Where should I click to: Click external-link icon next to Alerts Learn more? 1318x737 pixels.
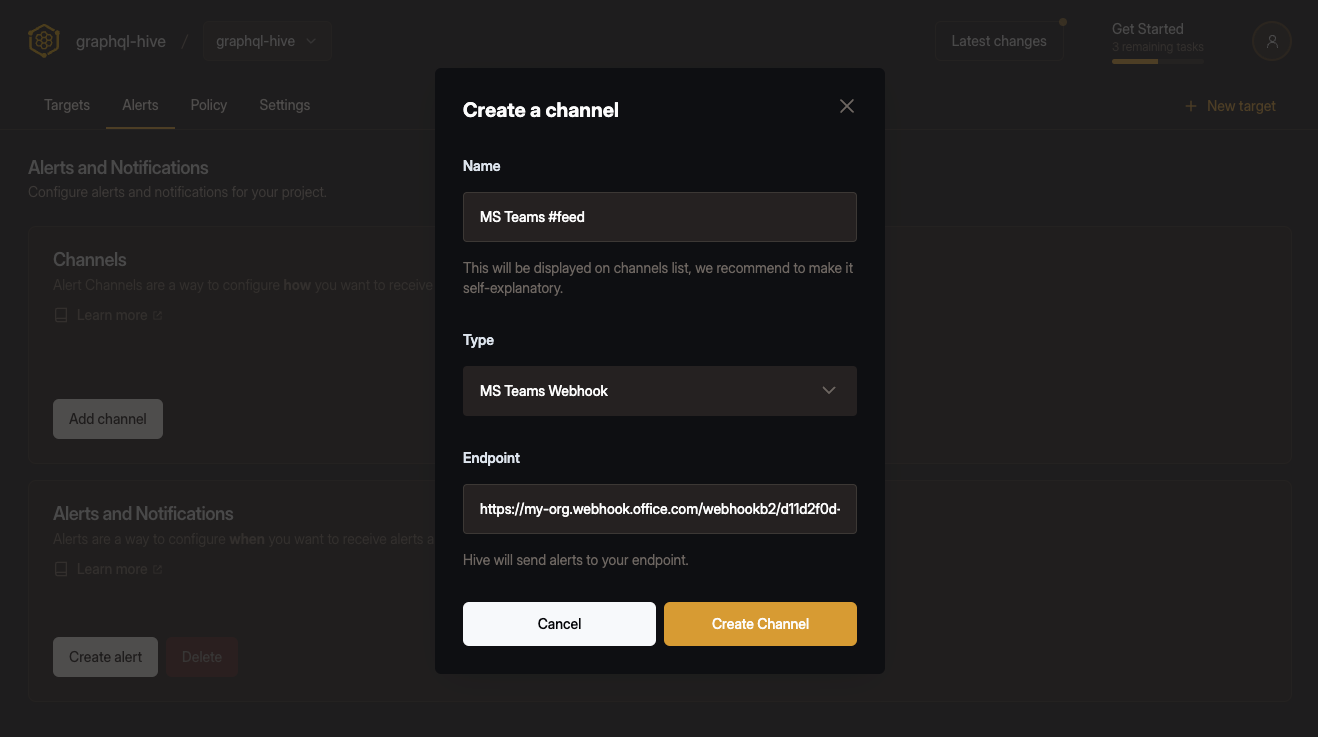[157, 568]
